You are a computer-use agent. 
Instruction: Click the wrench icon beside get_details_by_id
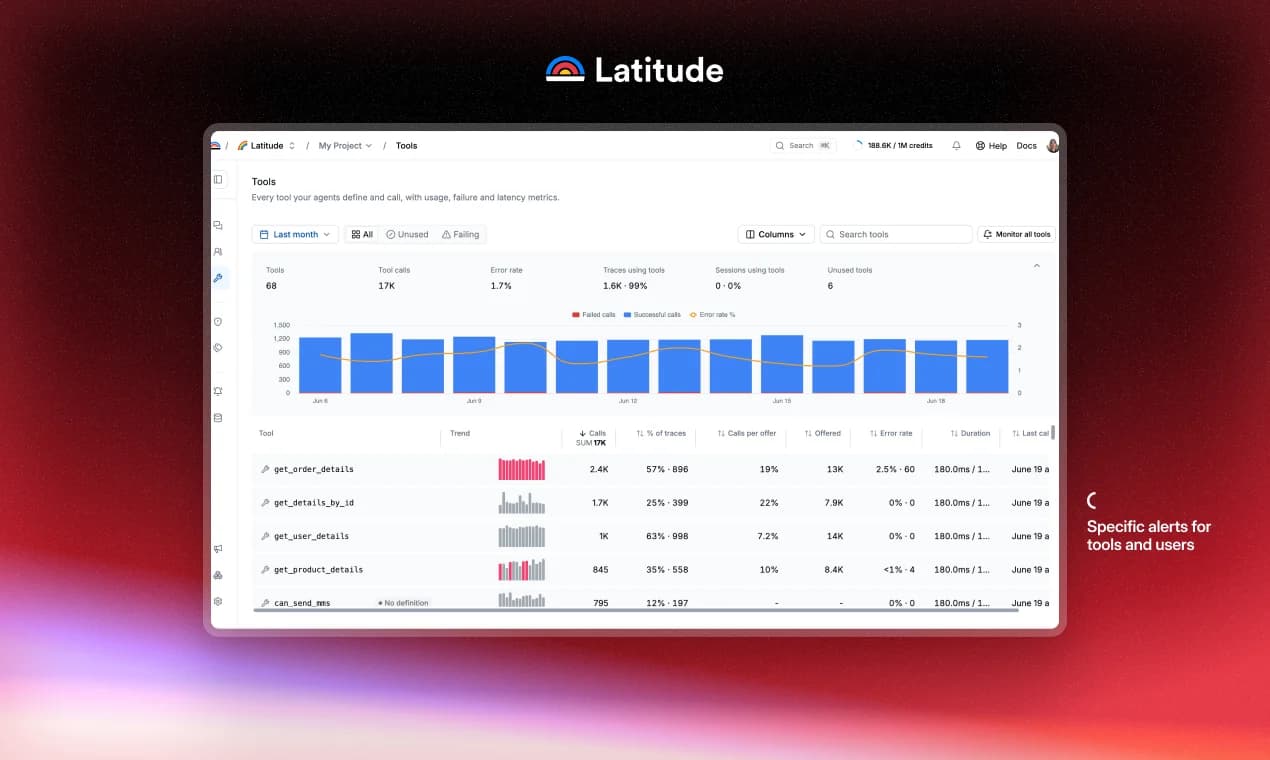[x=265, y=503]
